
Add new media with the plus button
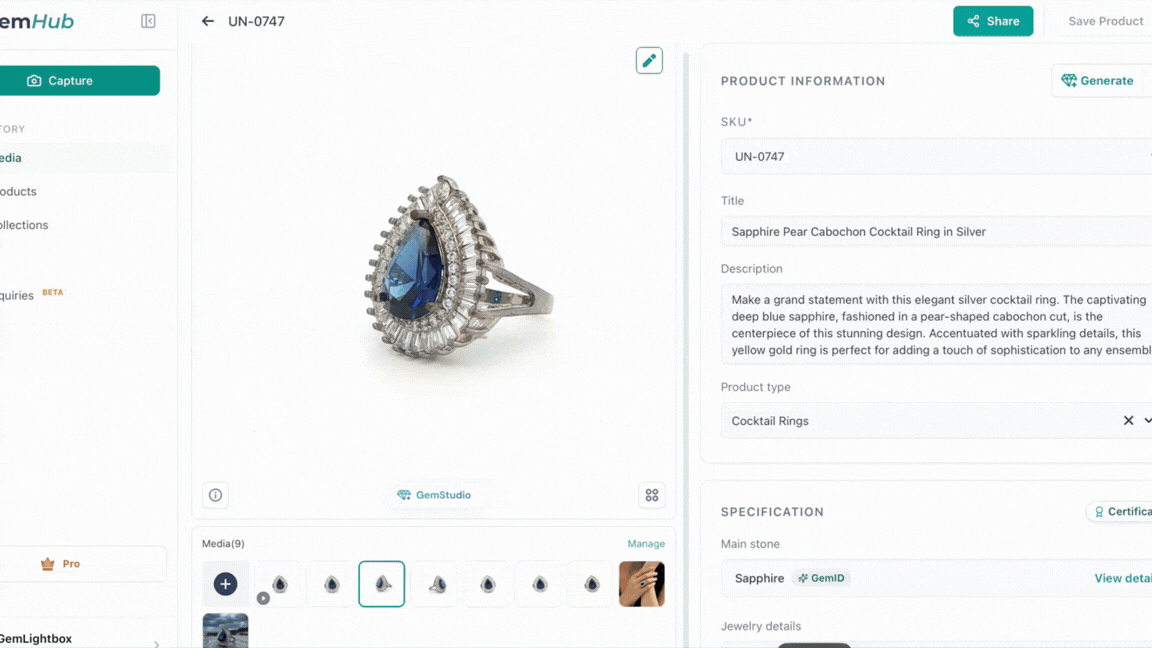(x=225, y=584)
